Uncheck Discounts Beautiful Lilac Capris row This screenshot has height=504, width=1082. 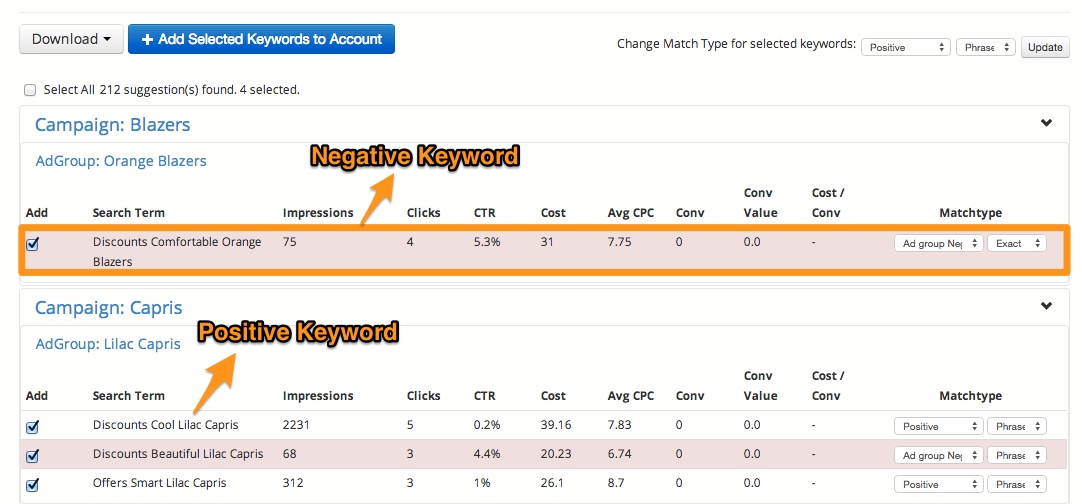pos(32,456)
